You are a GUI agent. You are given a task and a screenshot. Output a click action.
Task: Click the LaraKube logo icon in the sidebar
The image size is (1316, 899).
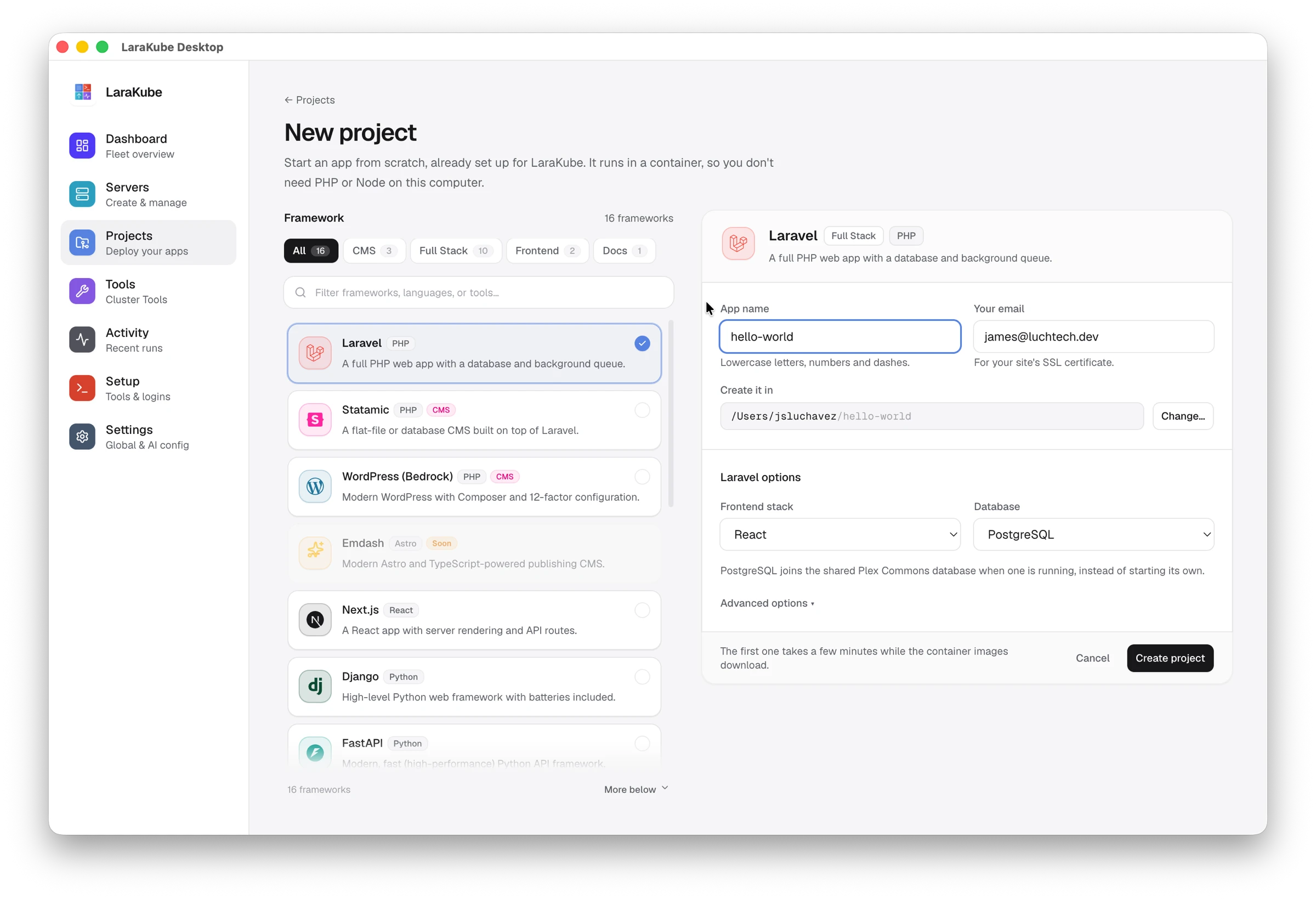point(83,92)
